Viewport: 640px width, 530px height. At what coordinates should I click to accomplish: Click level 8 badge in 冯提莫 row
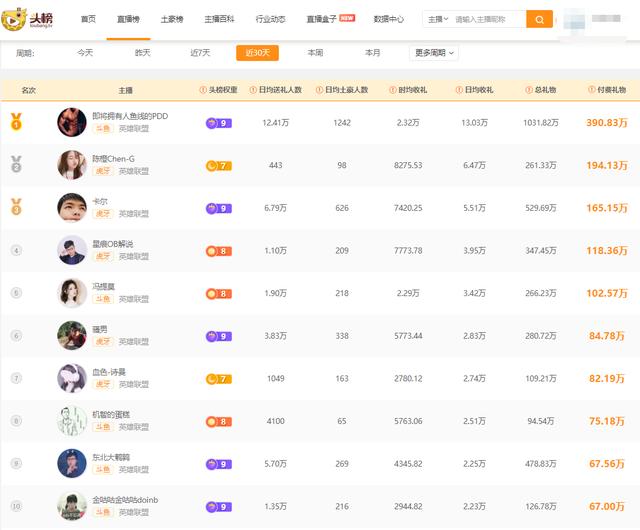(x=219, y=294)
